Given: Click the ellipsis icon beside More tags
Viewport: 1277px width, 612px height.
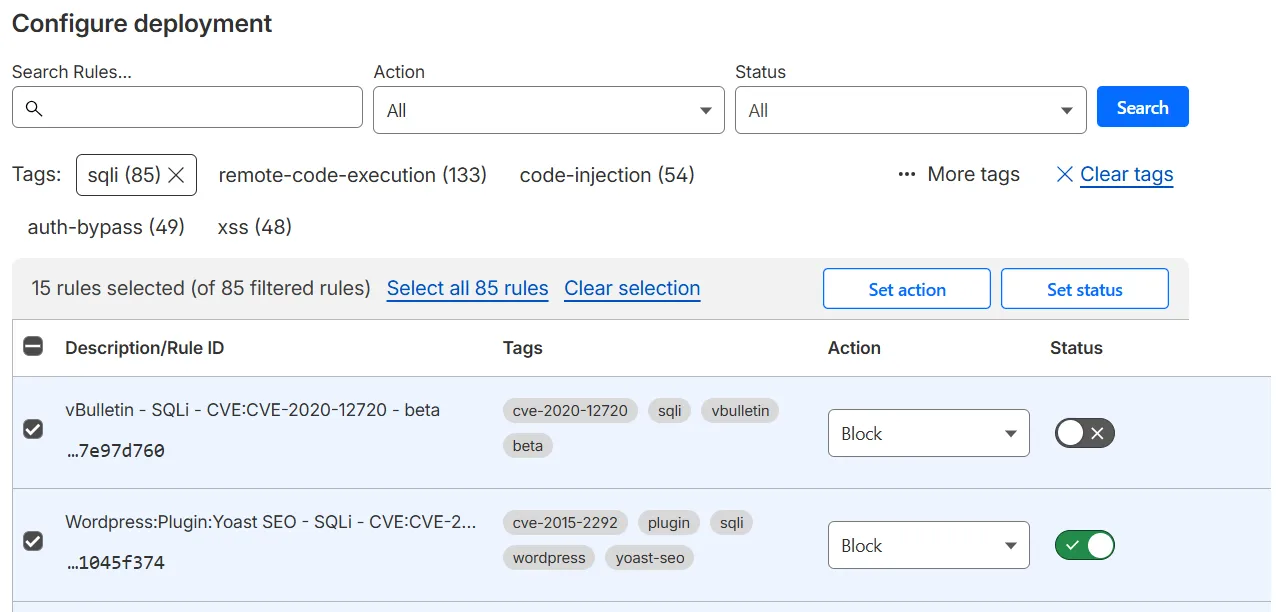Looking at the screenshot, I should 906,174.
